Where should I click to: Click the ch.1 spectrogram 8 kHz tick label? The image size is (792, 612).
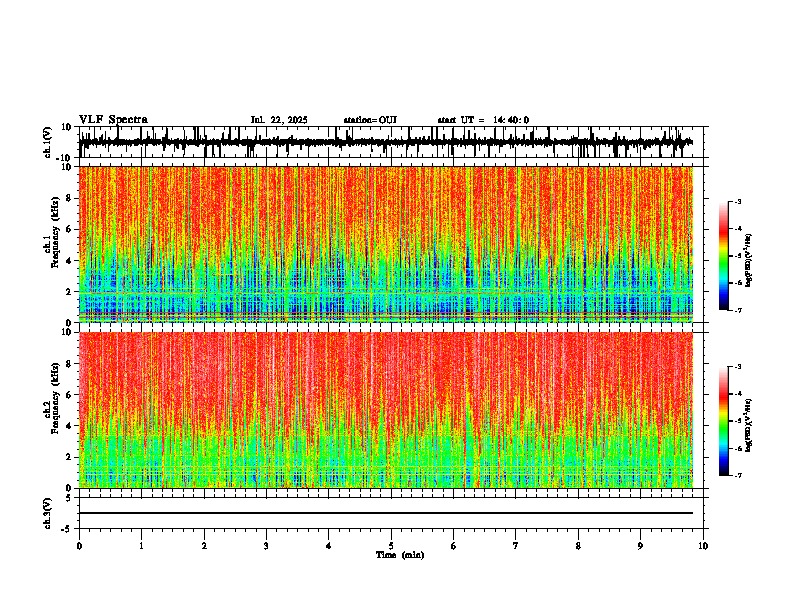coord(69,198)
